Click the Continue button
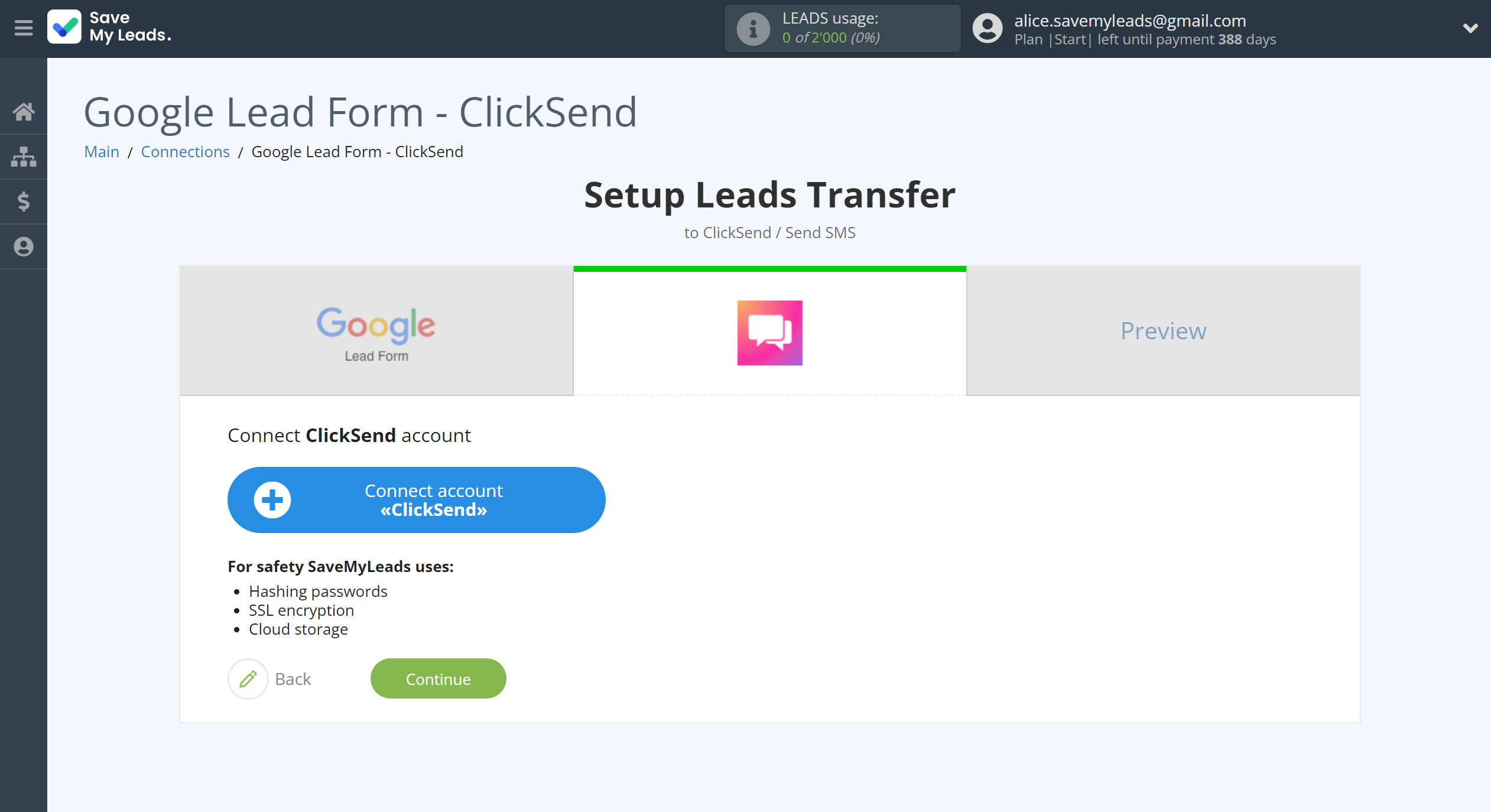 [438, 678]
